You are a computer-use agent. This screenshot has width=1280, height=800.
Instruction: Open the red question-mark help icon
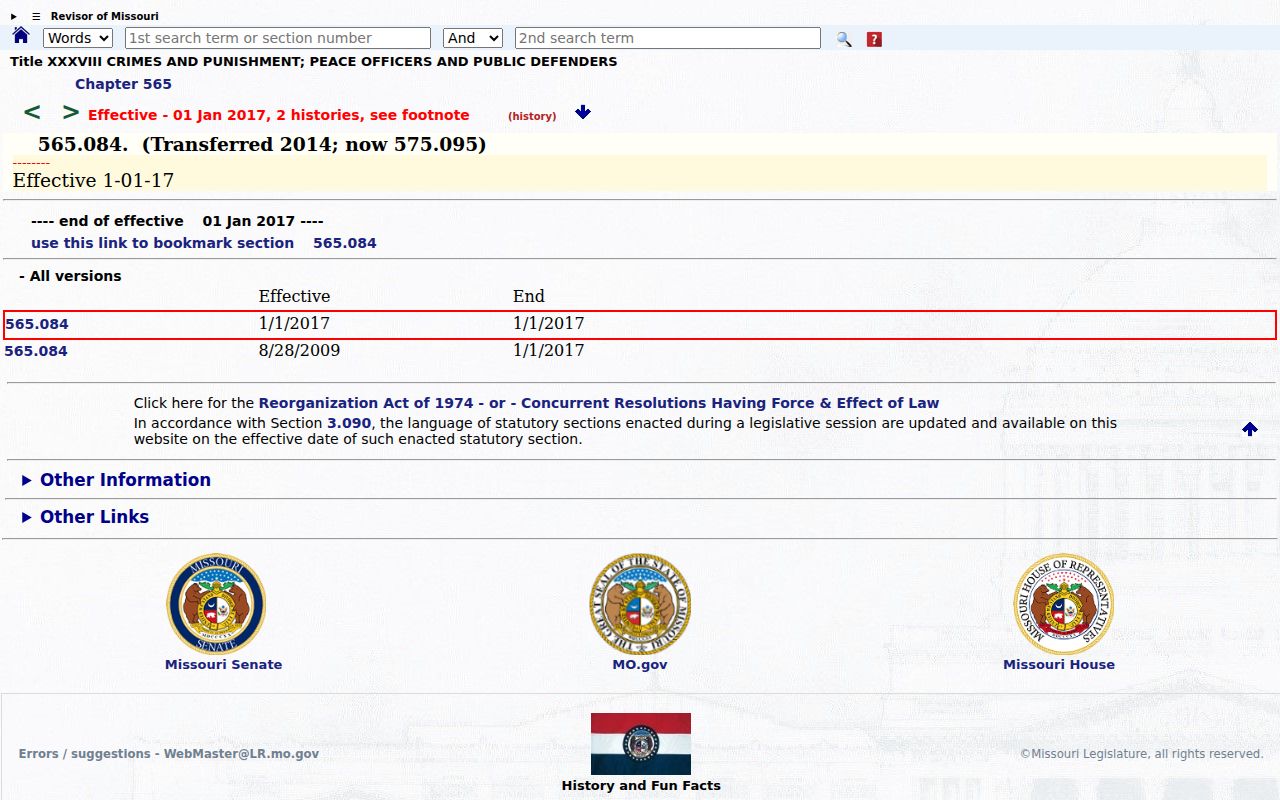[x=874, y=39]
